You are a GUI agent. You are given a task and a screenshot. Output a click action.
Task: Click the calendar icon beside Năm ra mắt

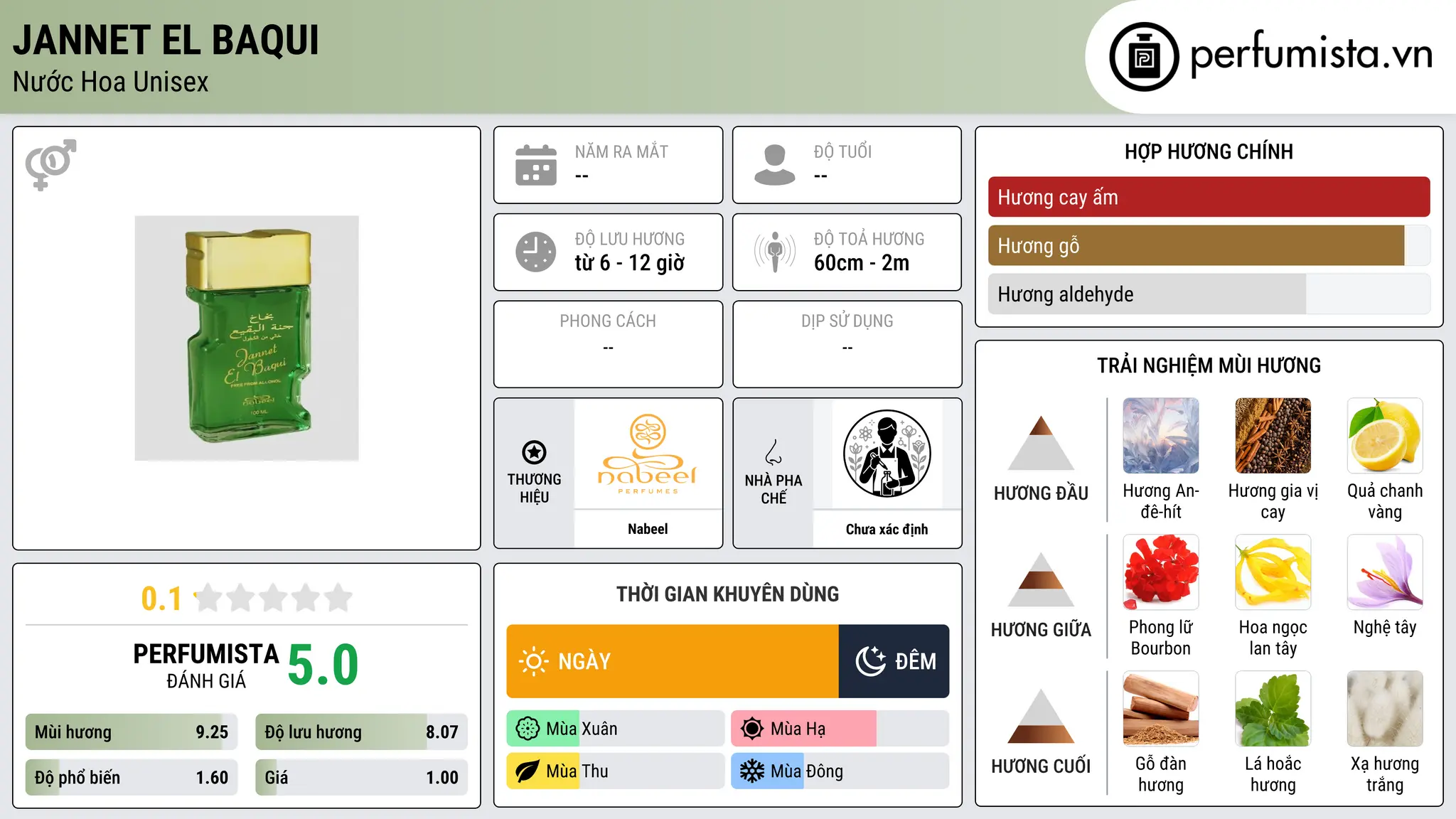click(536, 165)
